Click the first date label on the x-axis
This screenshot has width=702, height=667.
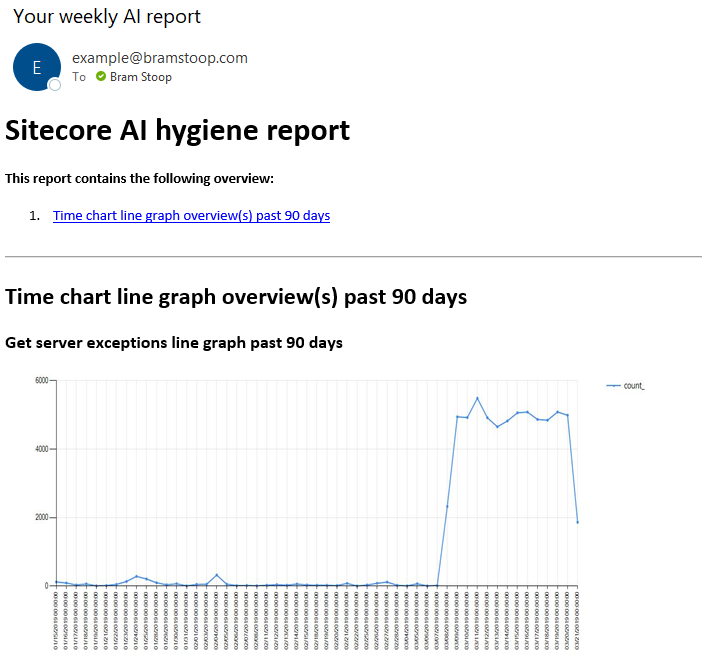pyautogui.click(x=57, y=620)
